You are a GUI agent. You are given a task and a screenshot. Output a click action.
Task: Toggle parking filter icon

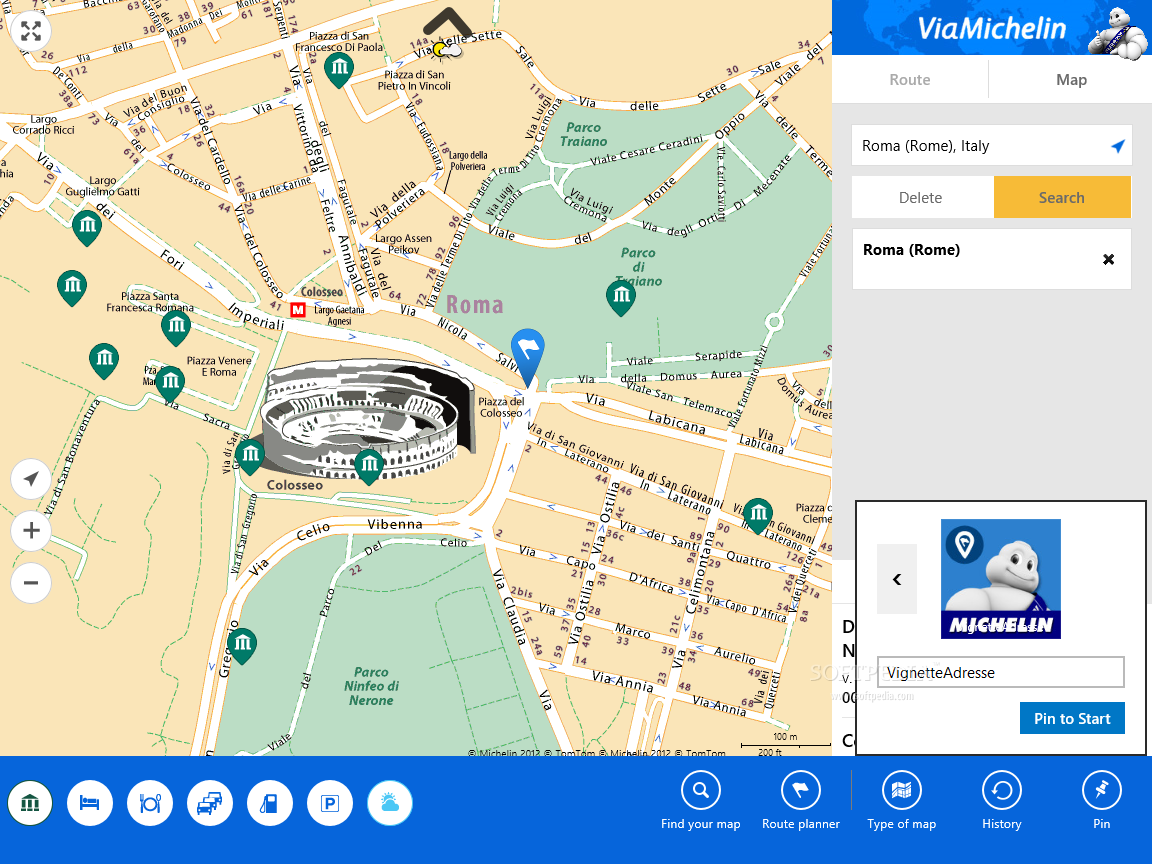click(330, 803)
